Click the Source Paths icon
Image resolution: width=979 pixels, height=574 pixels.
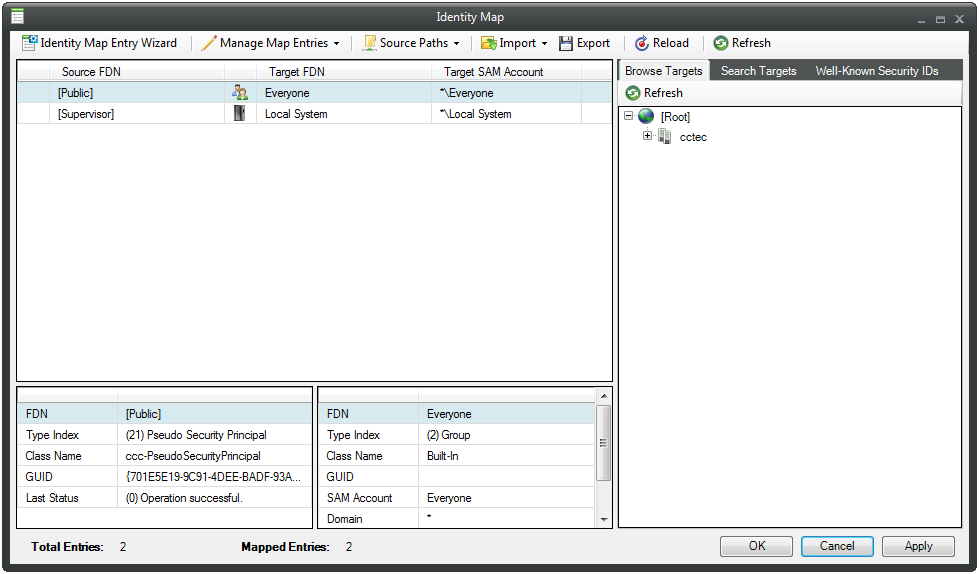pos(370,43)
